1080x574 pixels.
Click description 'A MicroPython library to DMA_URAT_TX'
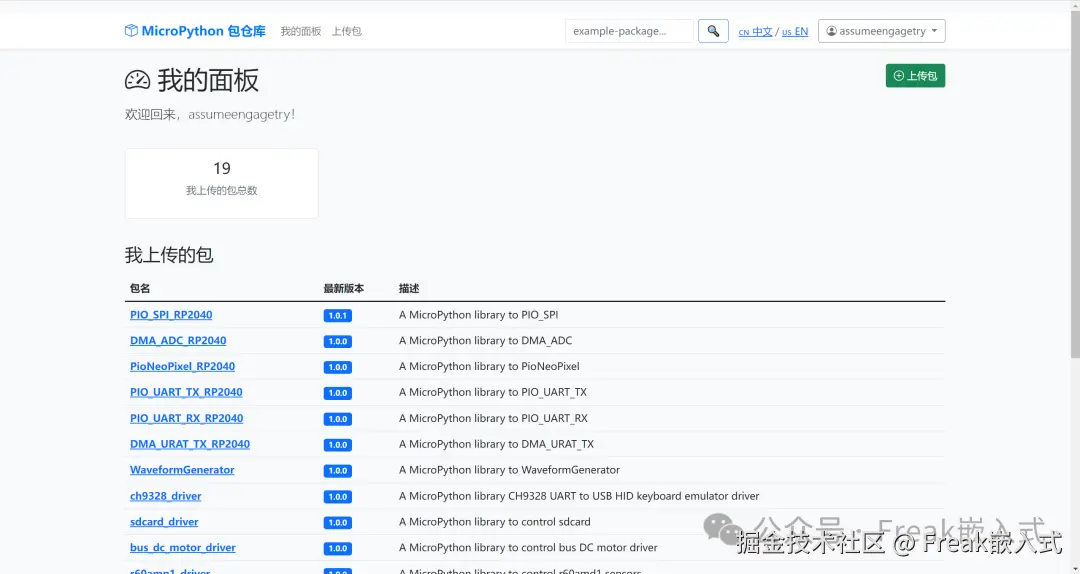click(x=496, y=444)
